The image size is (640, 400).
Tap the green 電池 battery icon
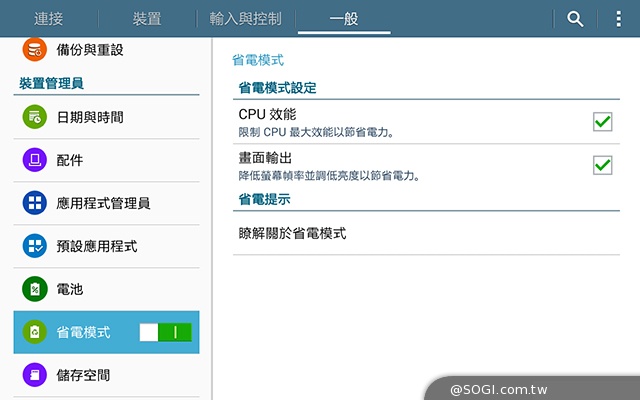click(35, 289)
